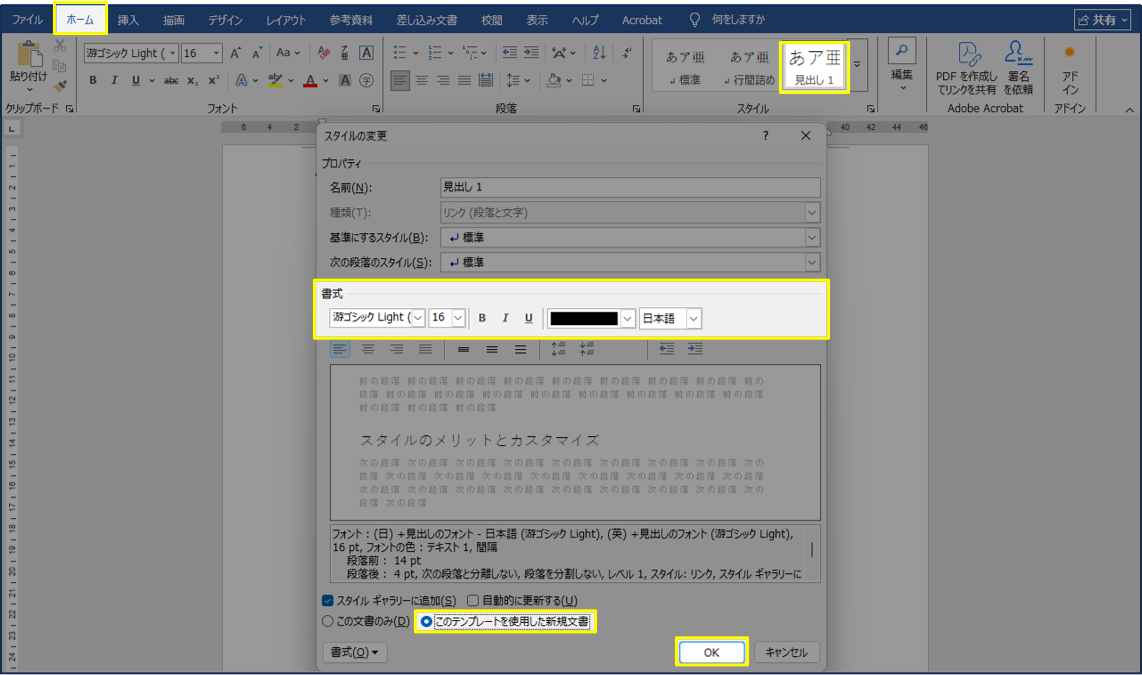This screenshot has height=675, width=1142.
Task: Open the 書式(O) menu button
Action: point(355,652)
